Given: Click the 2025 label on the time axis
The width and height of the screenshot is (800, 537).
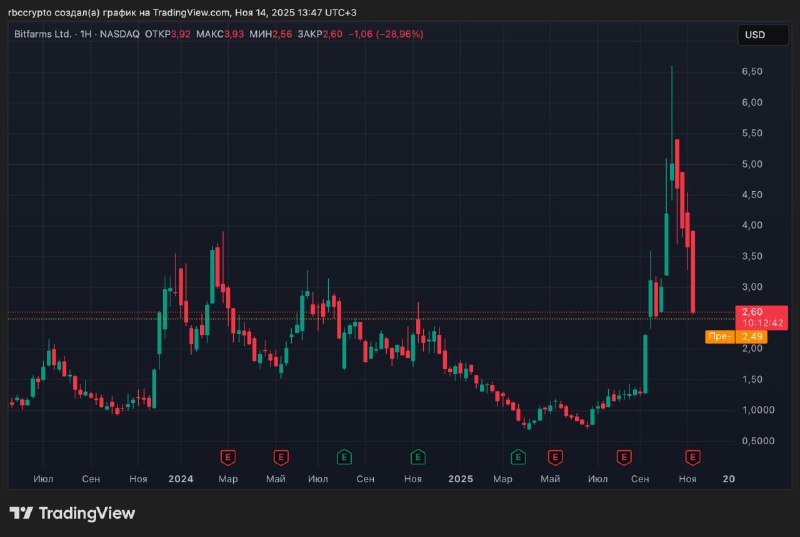Looking at the screenshot, I should point(460,479).
